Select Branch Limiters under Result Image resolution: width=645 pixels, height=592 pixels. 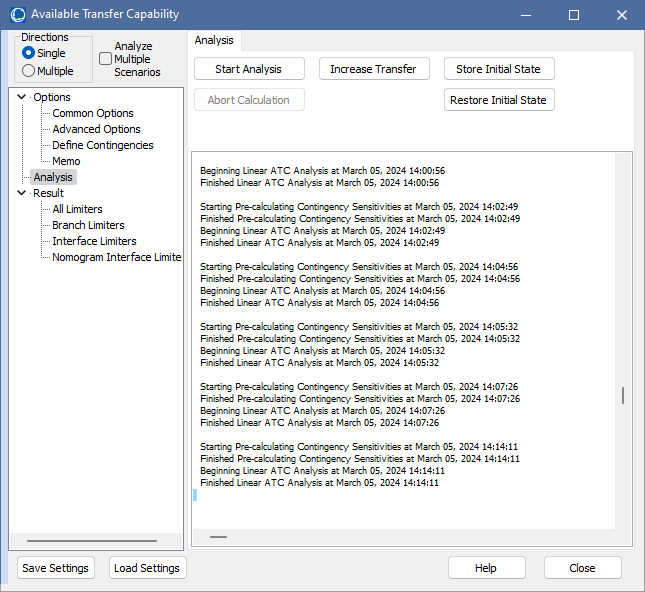88,225
